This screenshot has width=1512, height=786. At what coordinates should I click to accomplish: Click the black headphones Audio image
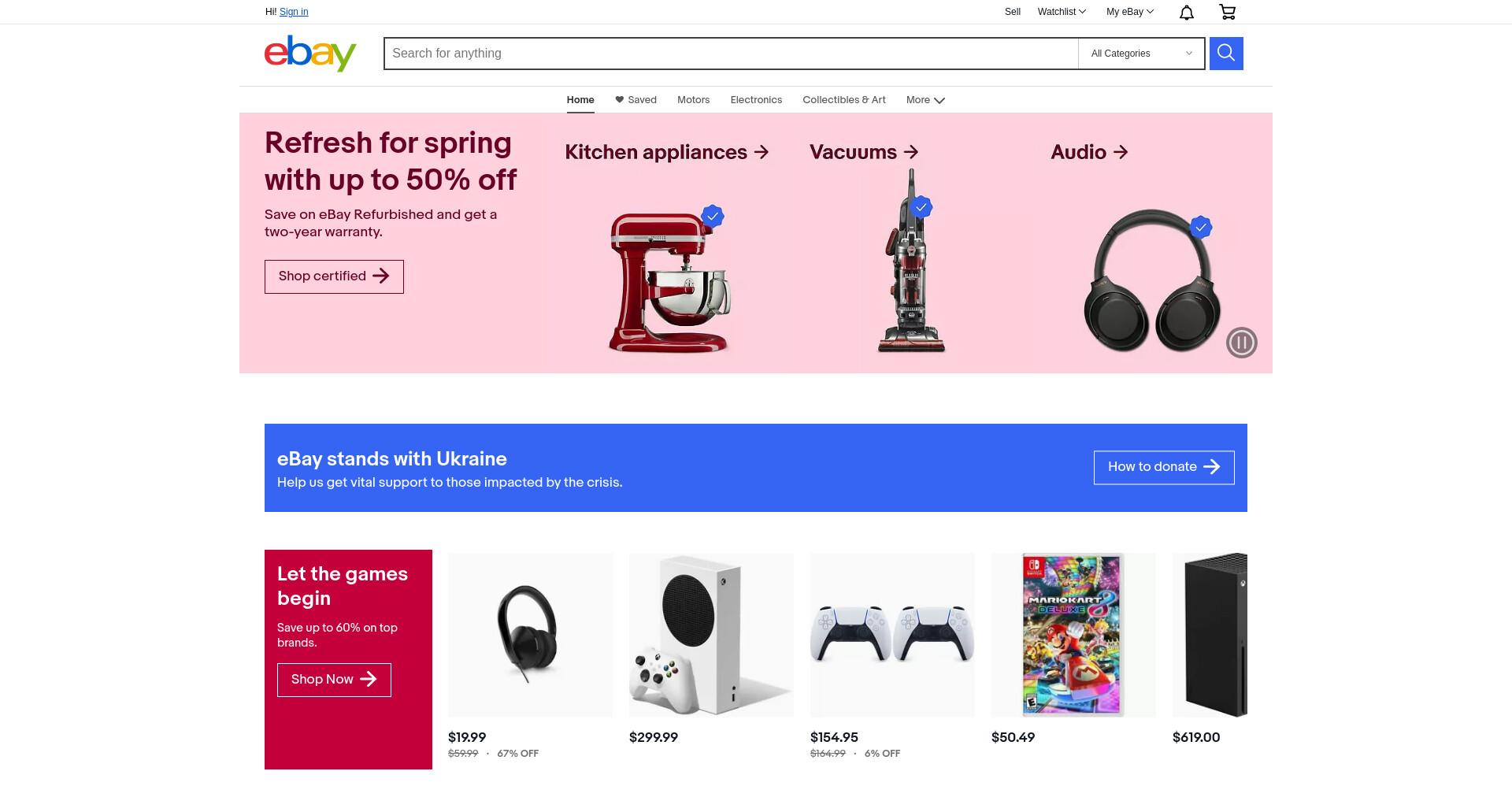1152,280
